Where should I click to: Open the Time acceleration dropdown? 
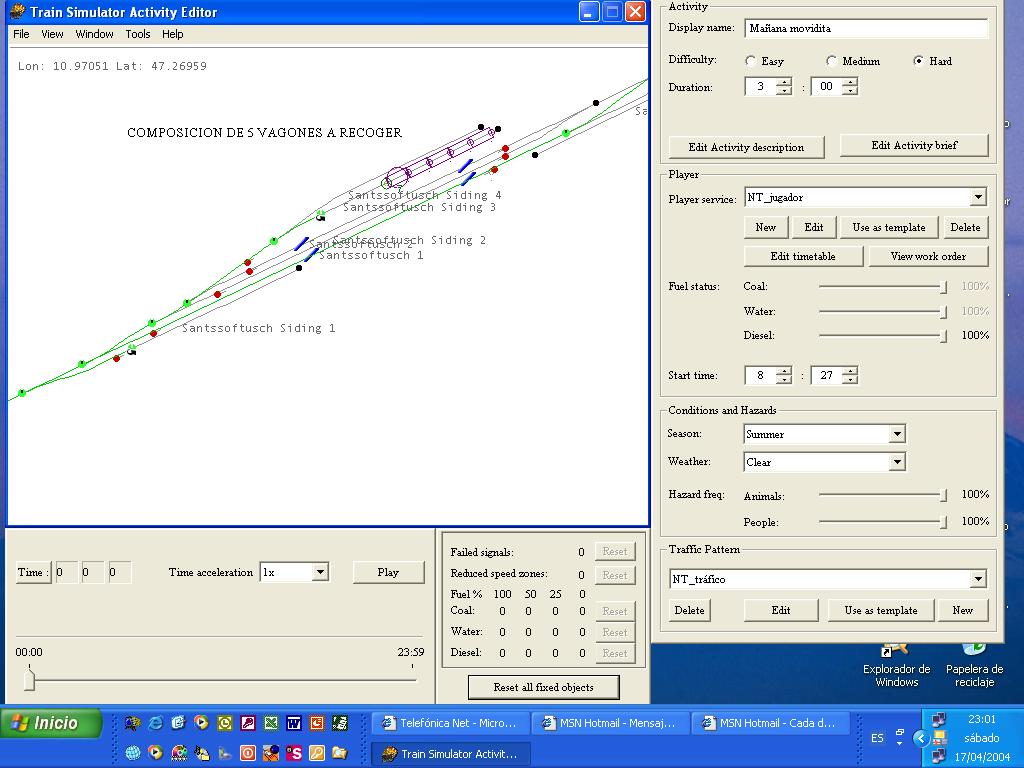click(320, 572)
